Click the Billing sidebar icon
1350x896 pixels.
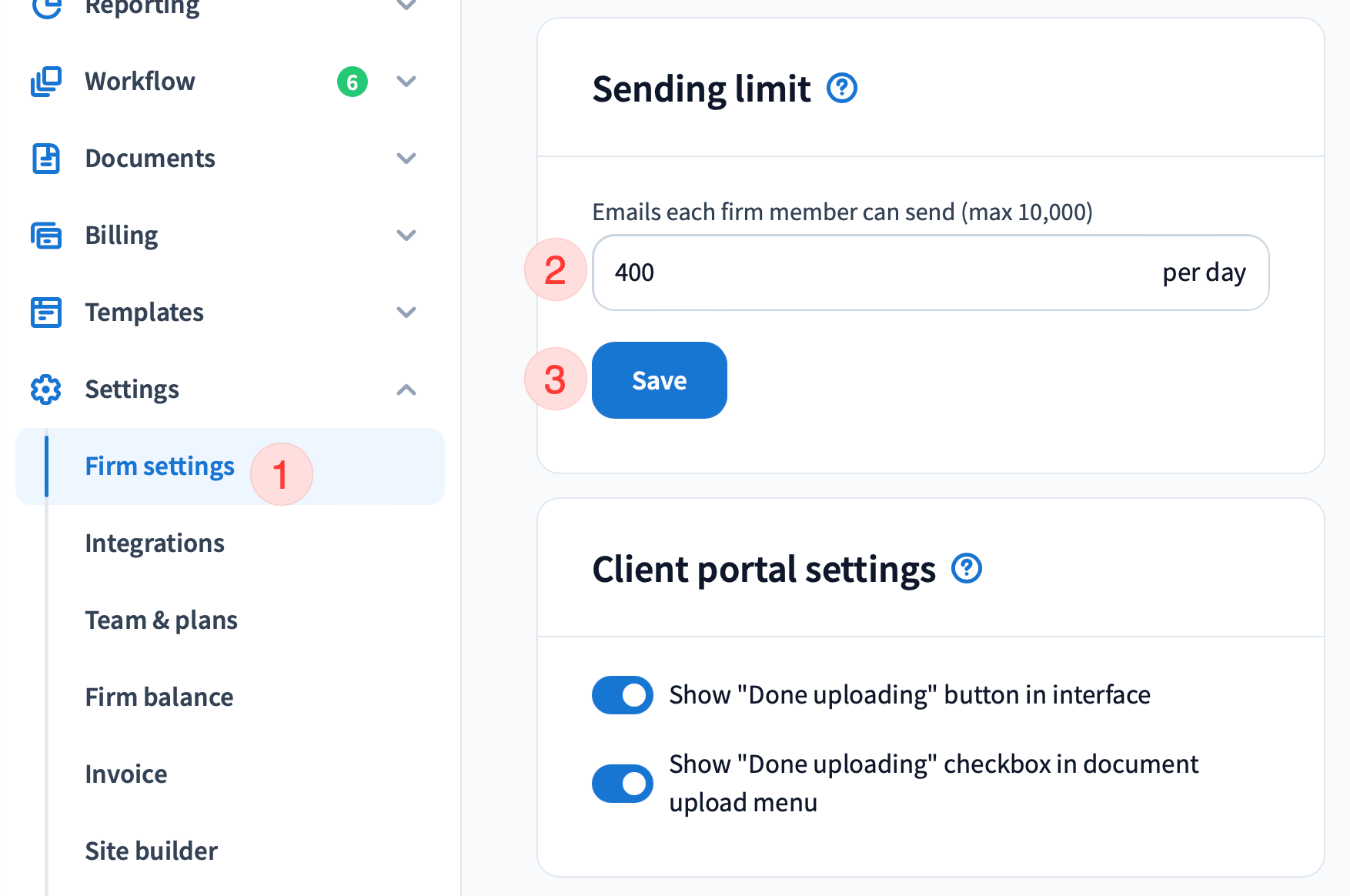tap(46, 236)
